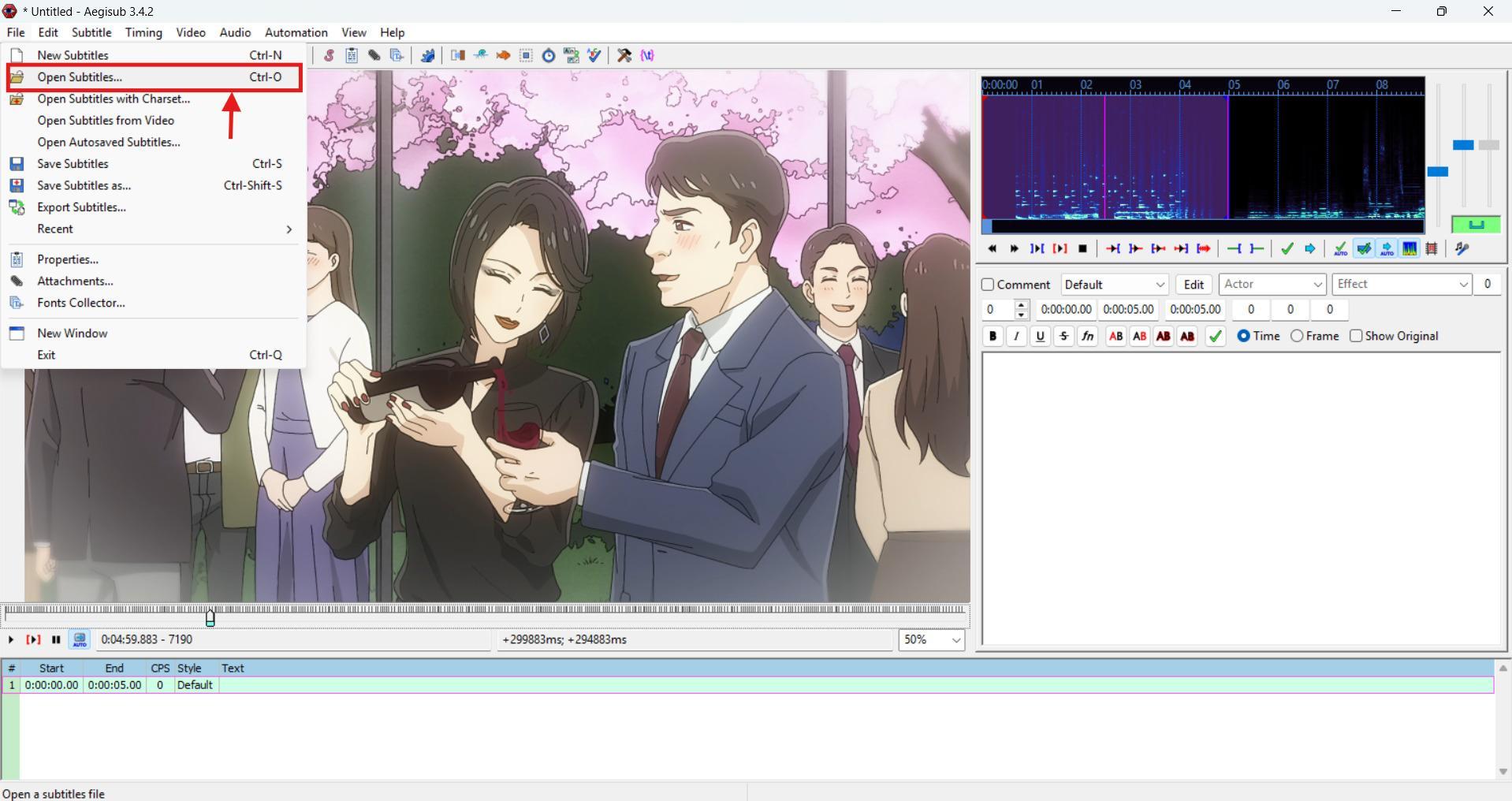Stop audio playback

1083,249
